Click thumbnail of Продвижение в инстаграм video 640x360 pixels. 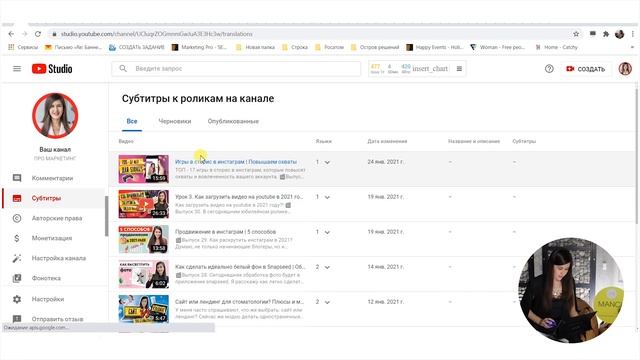[x=143, y=239]
